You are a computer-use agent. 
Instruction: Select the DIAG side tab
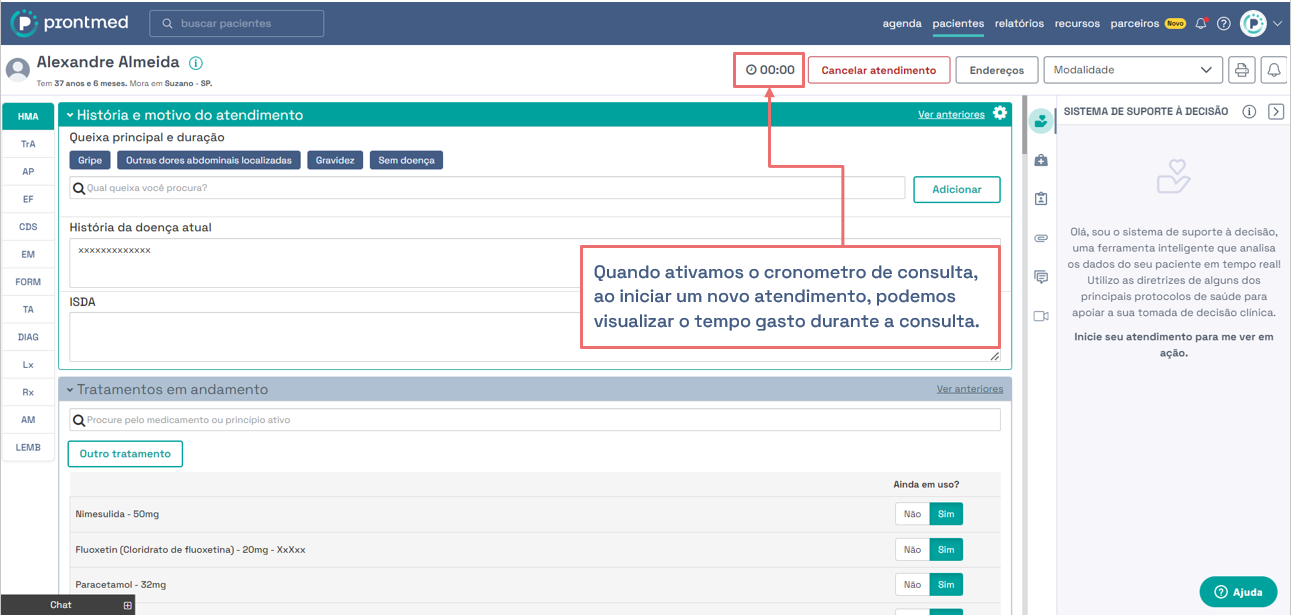(28, 337)
